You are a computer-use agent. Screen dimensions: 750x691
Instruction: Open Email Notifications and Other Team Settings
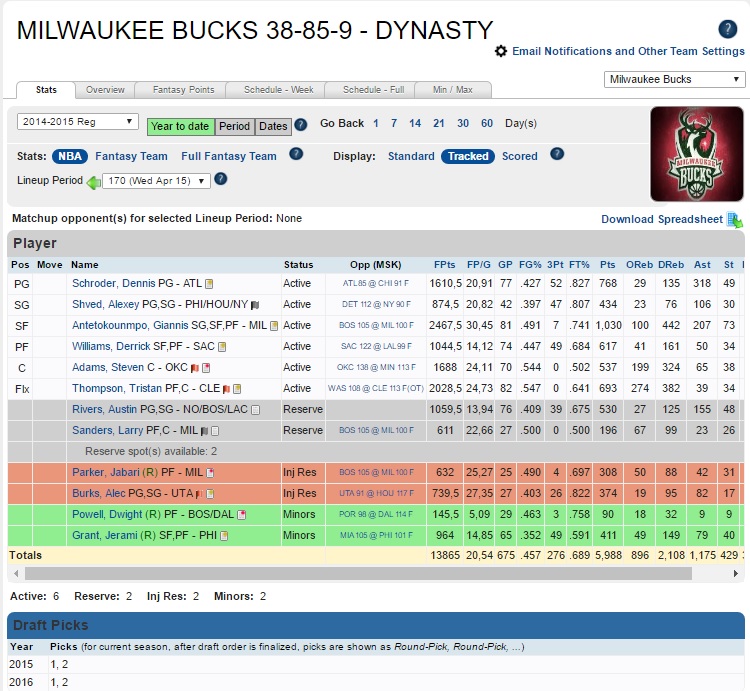coord(628,51)
